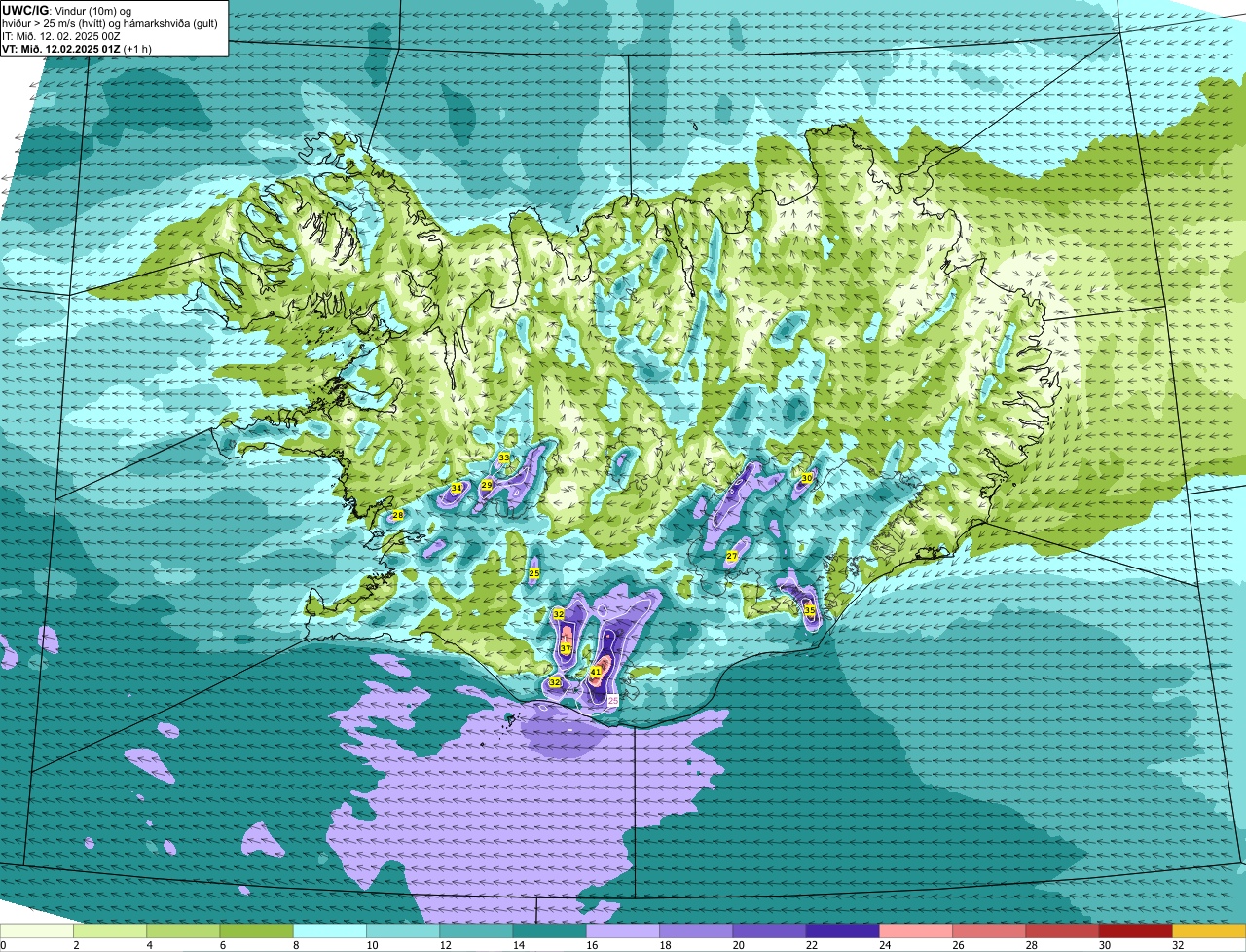The height and width of the screenshot is (952, 1246).
Task: Click the 'UWC/IG' title text
Action: pyautogui.click(x=26, y=10)
